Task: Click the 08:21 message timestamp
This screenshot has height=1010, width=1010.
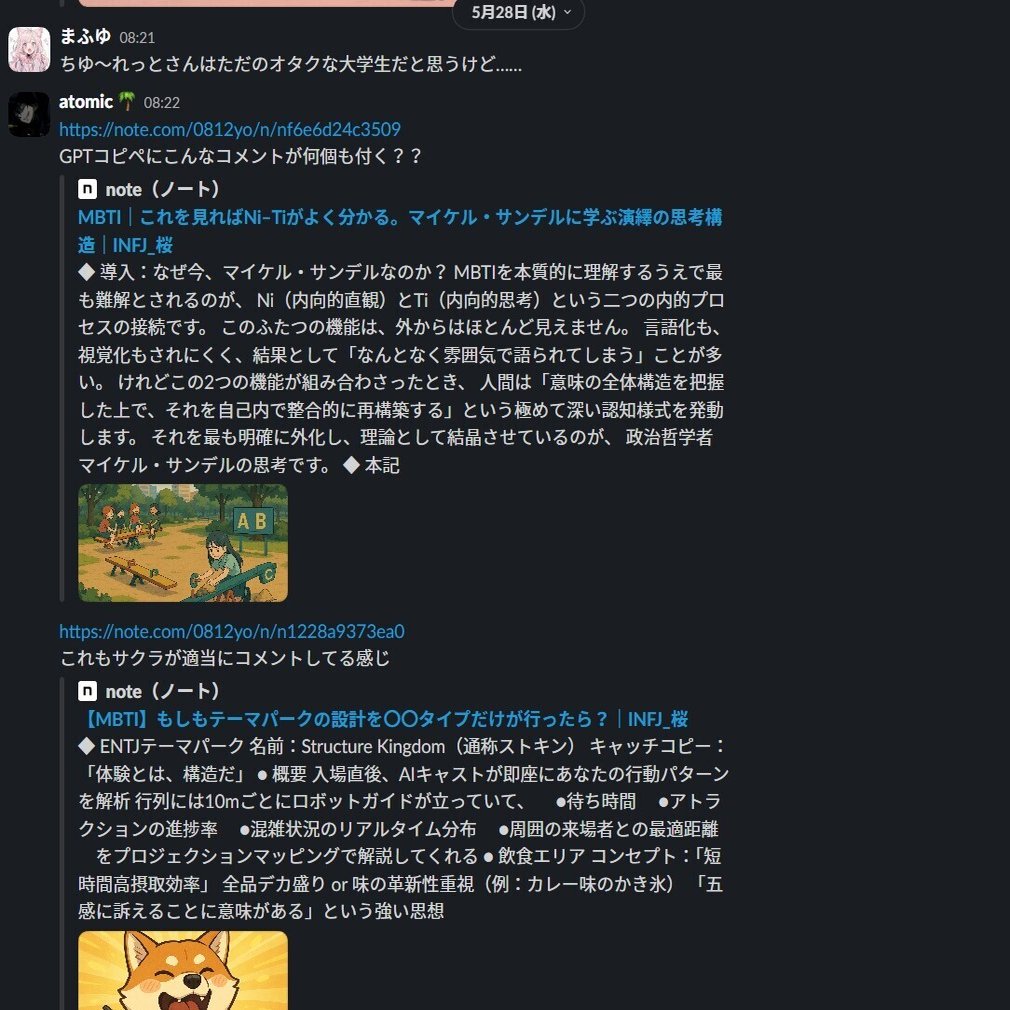Action: pos(137,38)
